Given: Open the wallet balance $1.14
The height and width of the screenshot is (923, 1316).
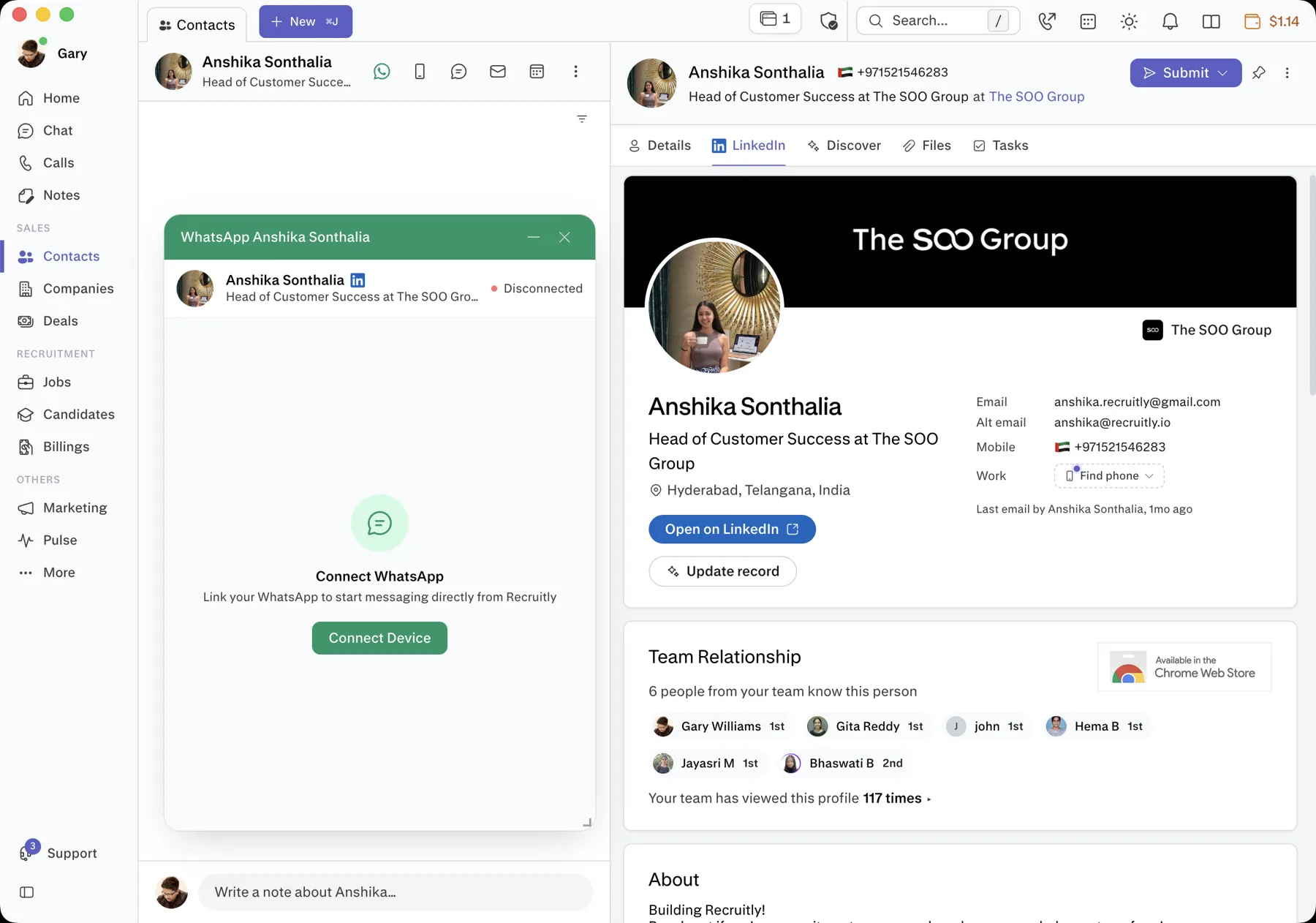Looking at the screenshot, I should pos(1271,21).
